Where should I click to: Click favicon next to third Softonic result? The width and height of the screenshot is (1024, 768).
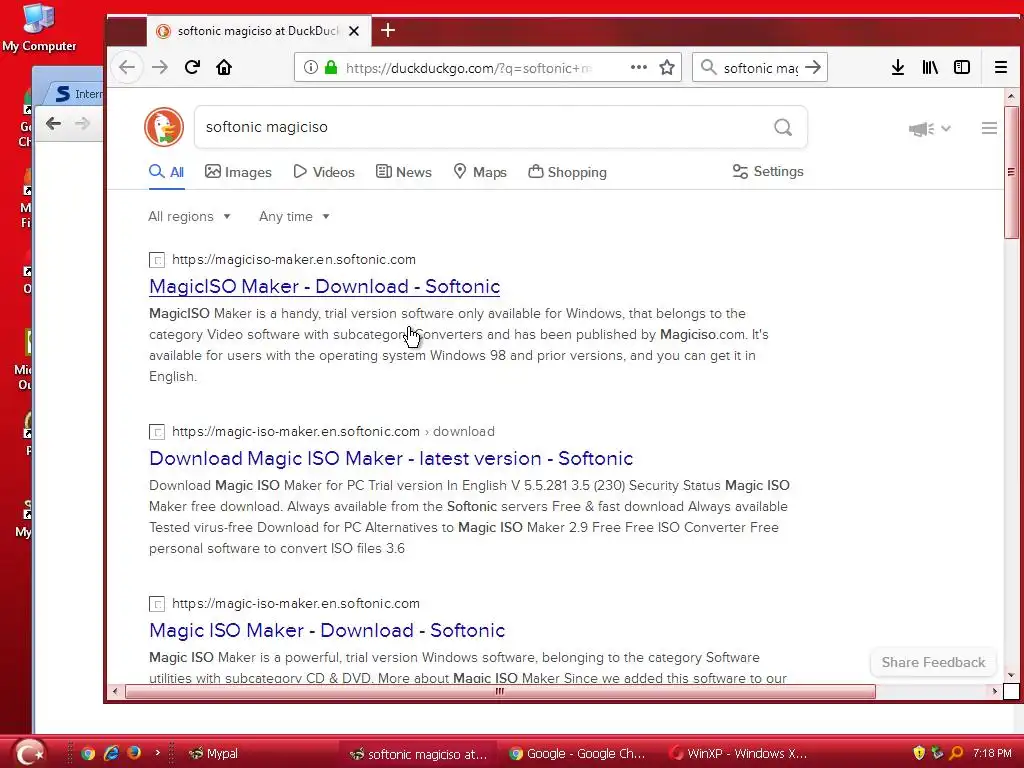click(157, 603)
